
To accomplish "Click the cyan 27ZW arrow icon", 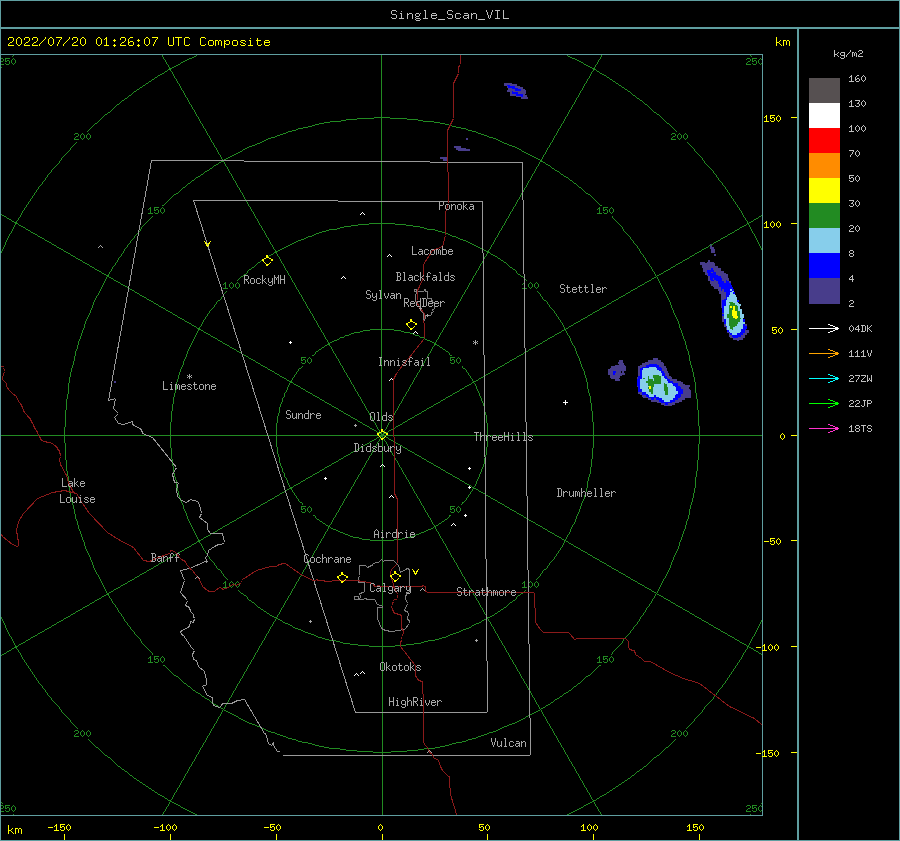I will pyautogui.click(x=824, y=378).
